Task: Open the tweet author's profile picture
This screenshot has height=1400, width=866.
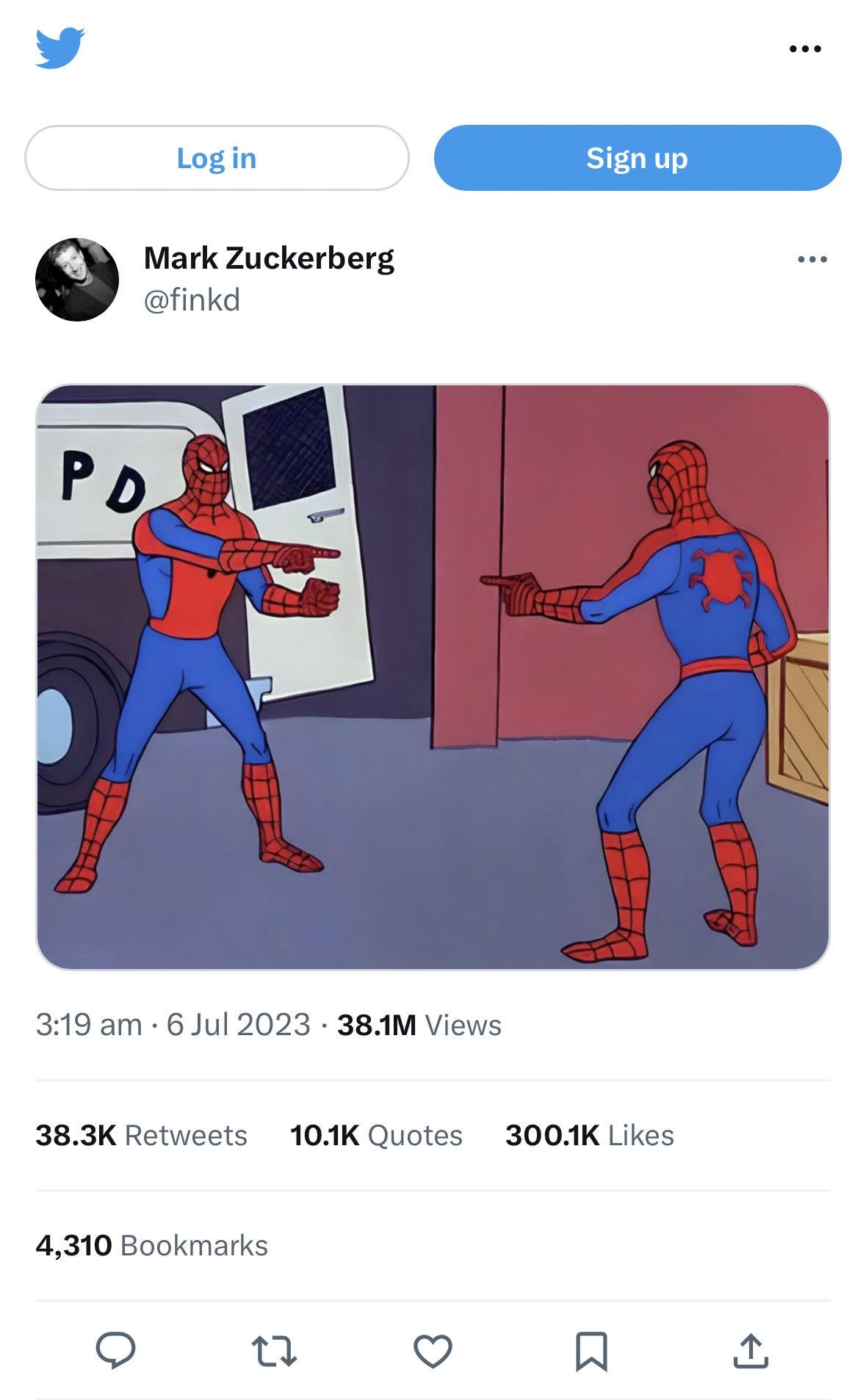Action: click(77, 280)
